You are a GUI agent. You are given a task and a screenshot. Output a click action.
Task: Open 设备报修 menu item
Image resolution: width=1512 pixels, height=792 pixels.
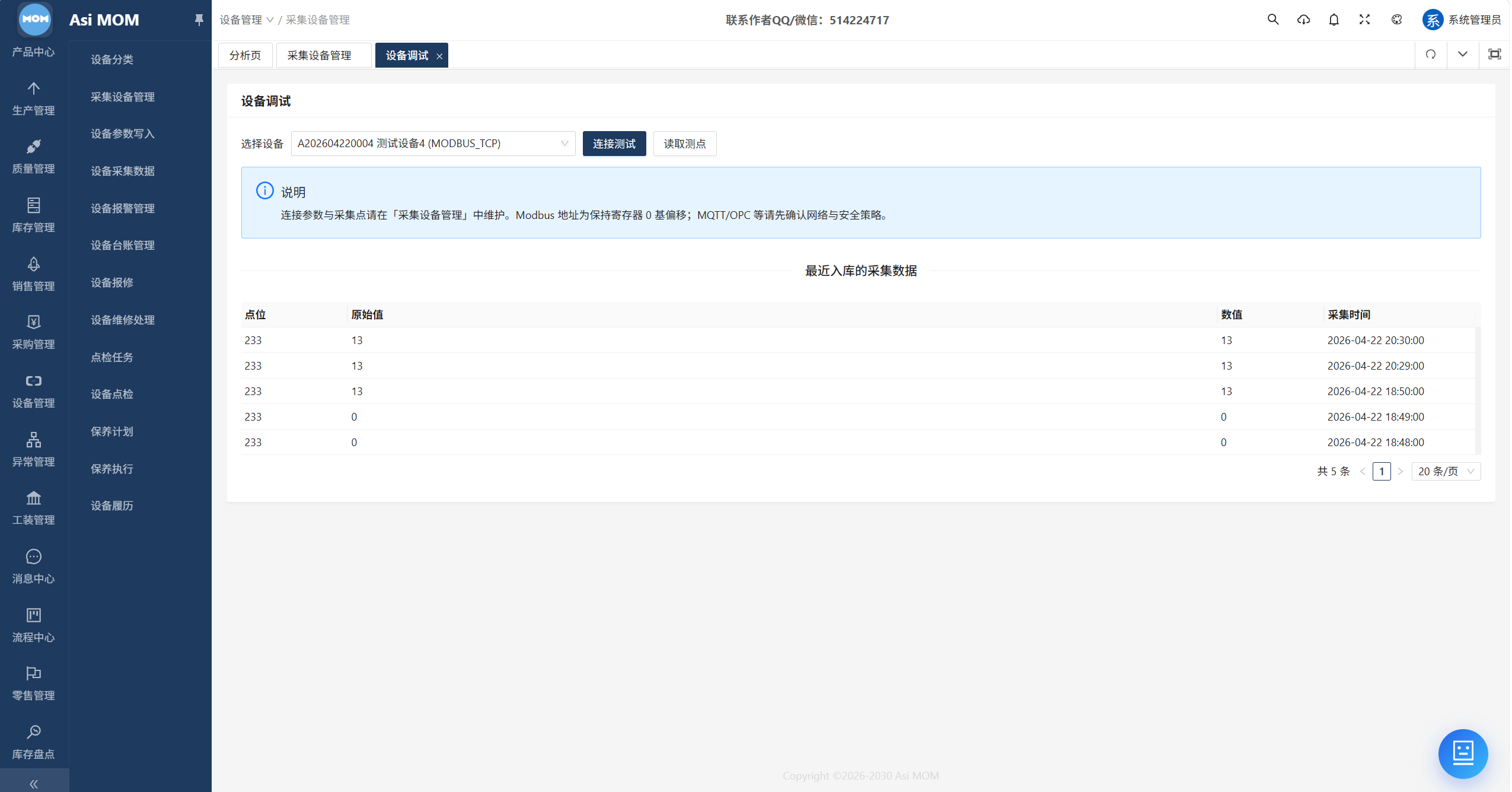click(x=112, y=282)
